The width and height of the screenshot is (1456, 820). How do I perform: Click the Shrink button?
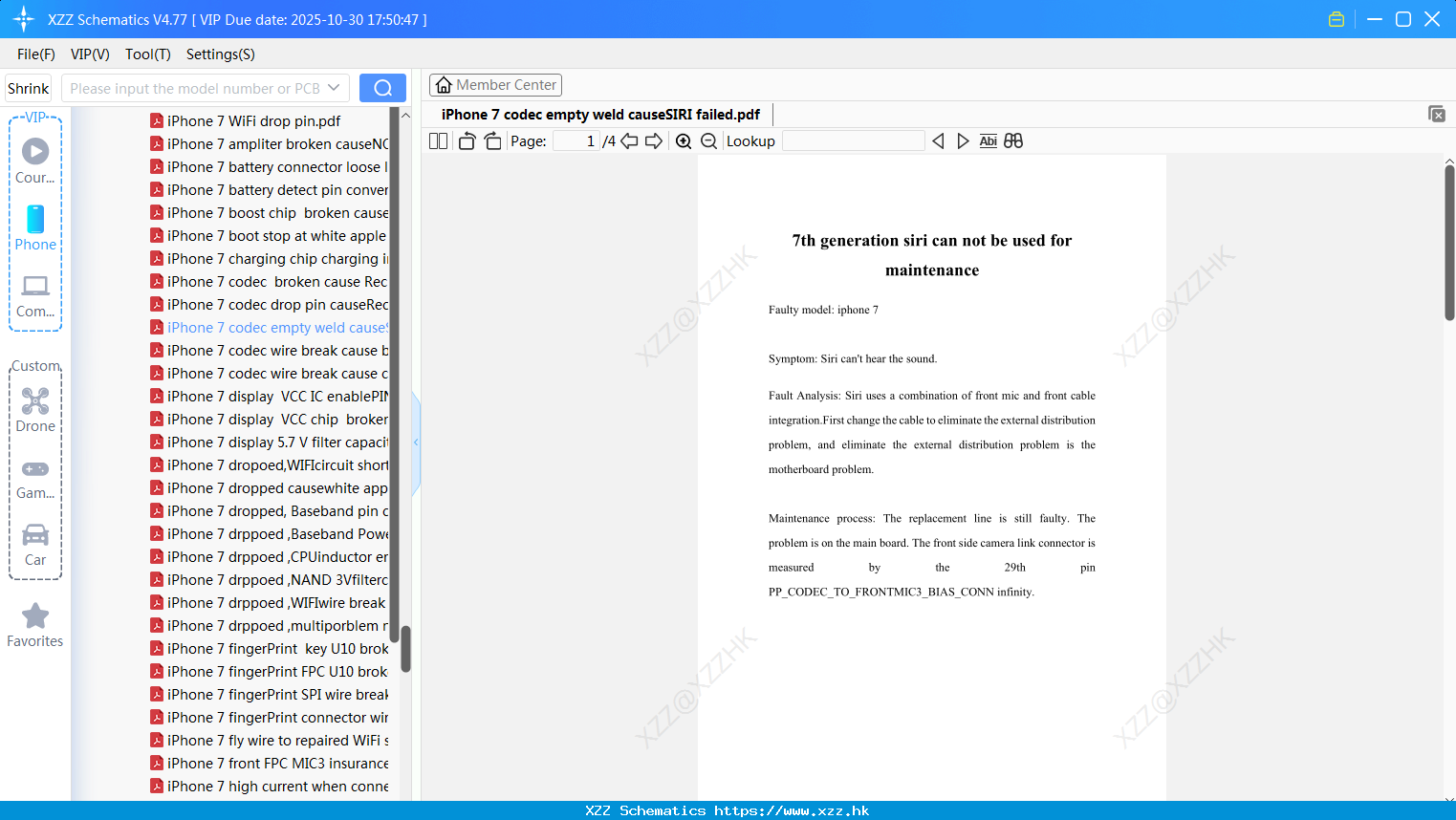tap(28, 88)
